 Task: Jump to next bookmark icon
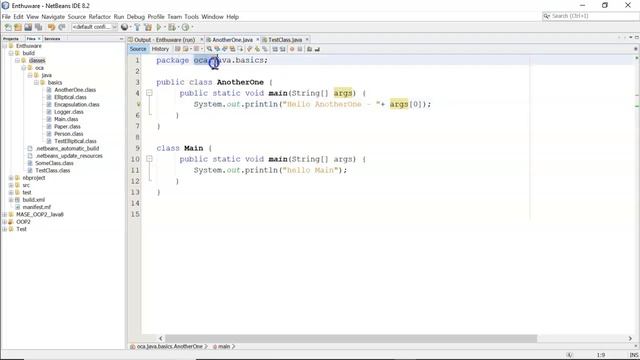click(x=257, y=49)
